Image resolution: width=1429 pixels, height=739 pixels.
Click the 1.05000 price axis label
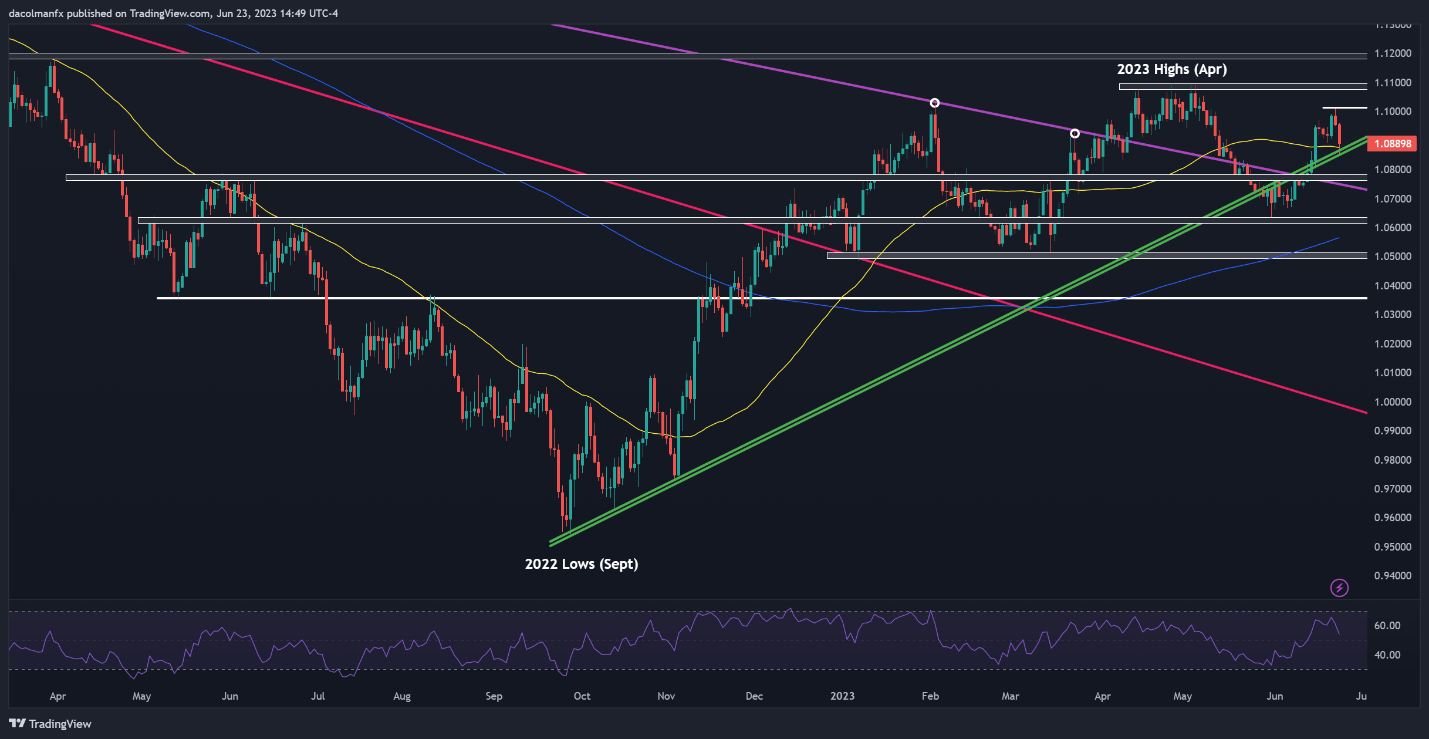tap(1391, 257)
